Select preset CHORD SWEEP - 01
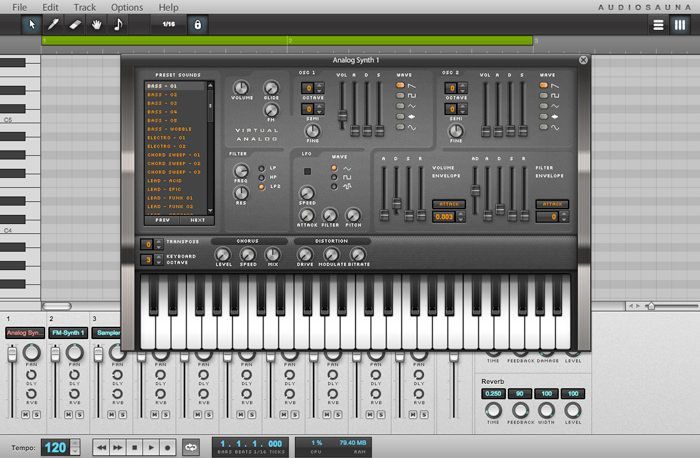 pyautogui.click(x=175, y=155)
